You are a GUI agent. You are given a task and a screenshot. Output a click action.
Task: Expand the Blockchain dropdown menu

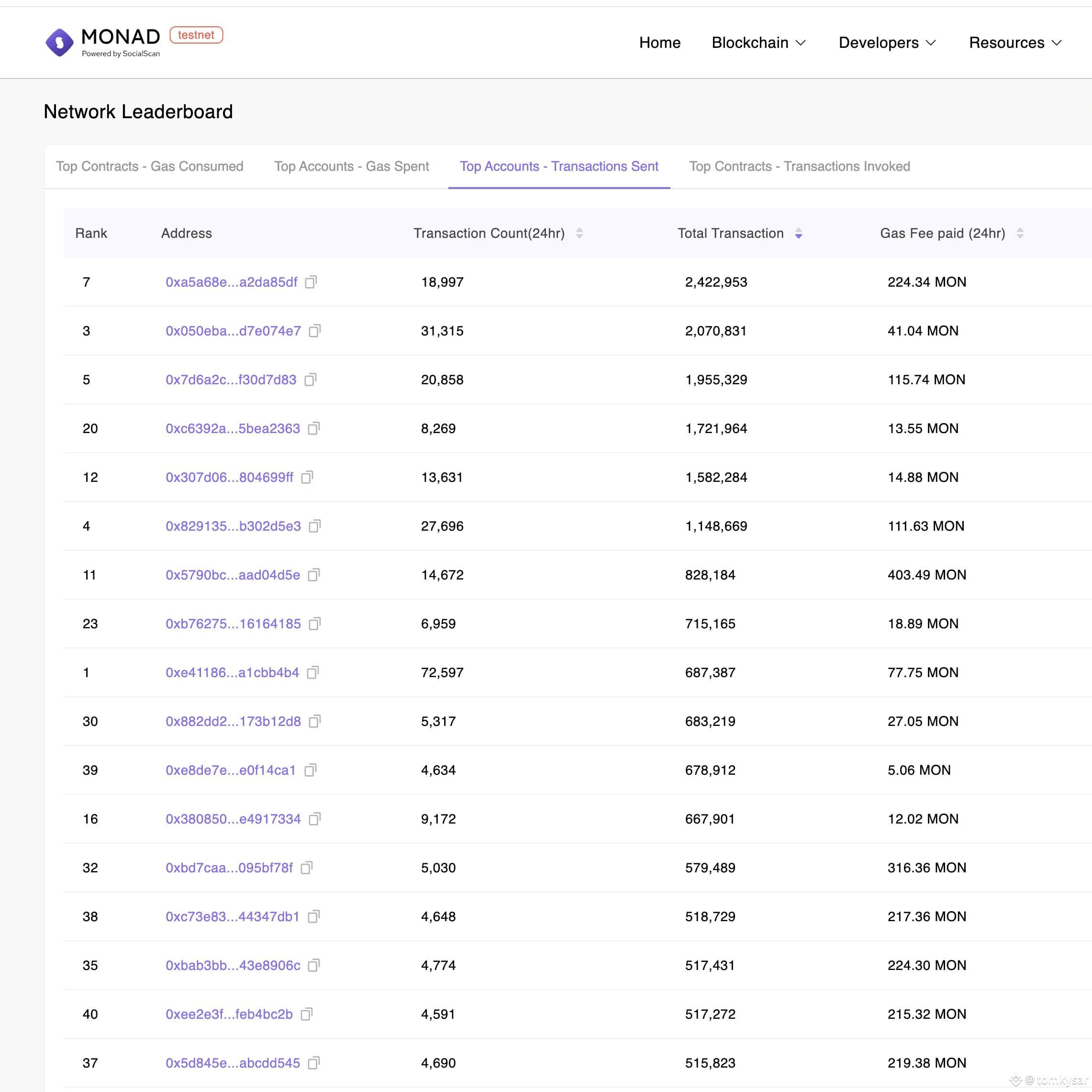[x=759, y=43]
